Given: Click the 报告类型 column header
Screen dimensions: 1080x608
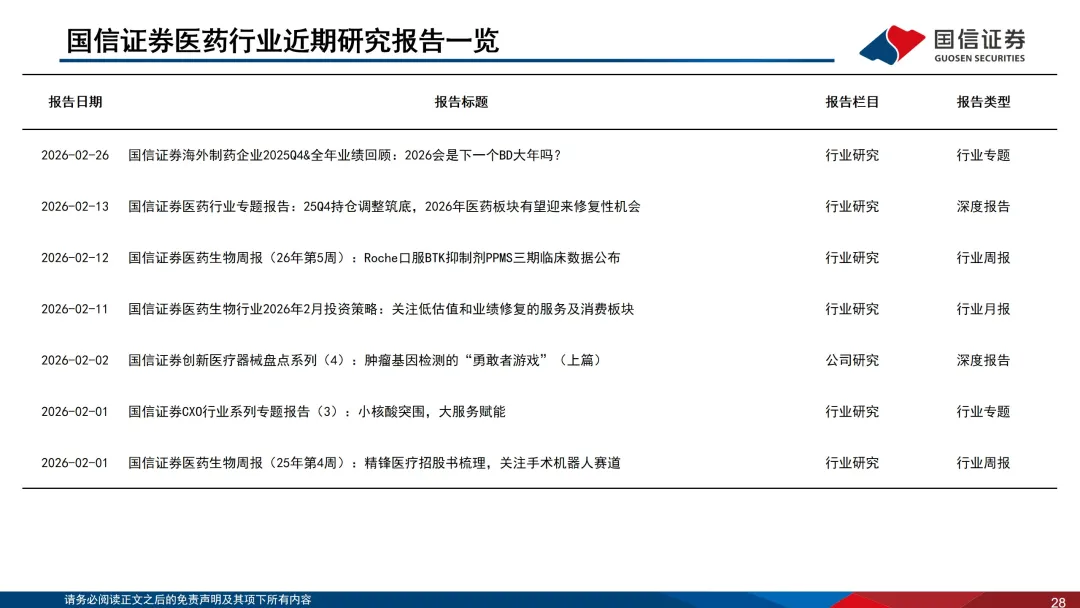Looking at the screenshot, I should coord(983,102).
